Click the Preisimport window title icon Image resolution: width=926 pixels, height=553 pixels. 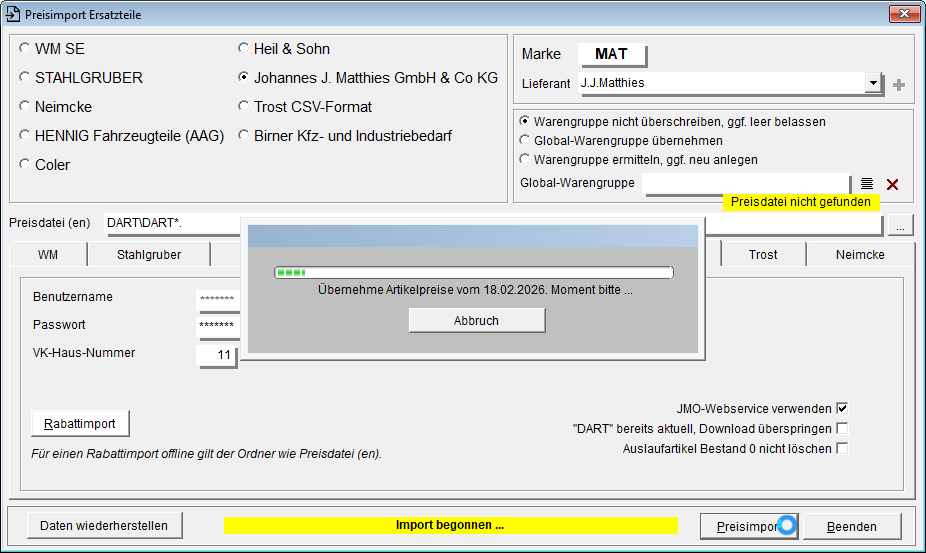click(x=12, y=14)
